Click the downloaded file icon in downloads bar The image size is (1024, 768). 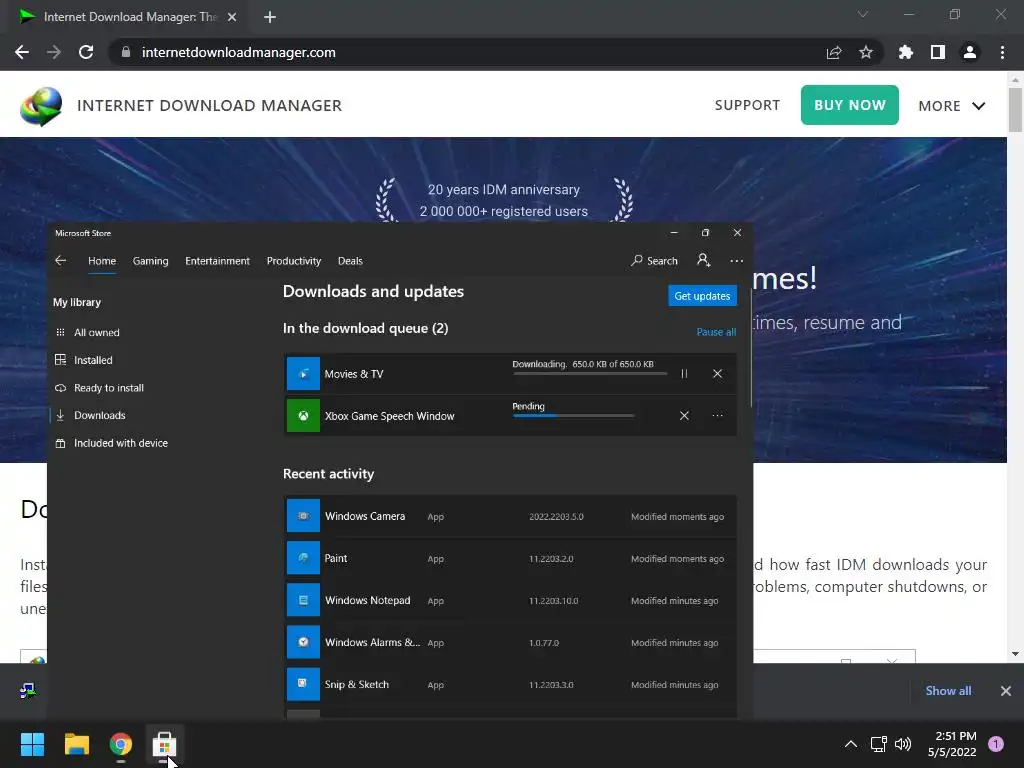pyautogui.click(x=27, y=690)
